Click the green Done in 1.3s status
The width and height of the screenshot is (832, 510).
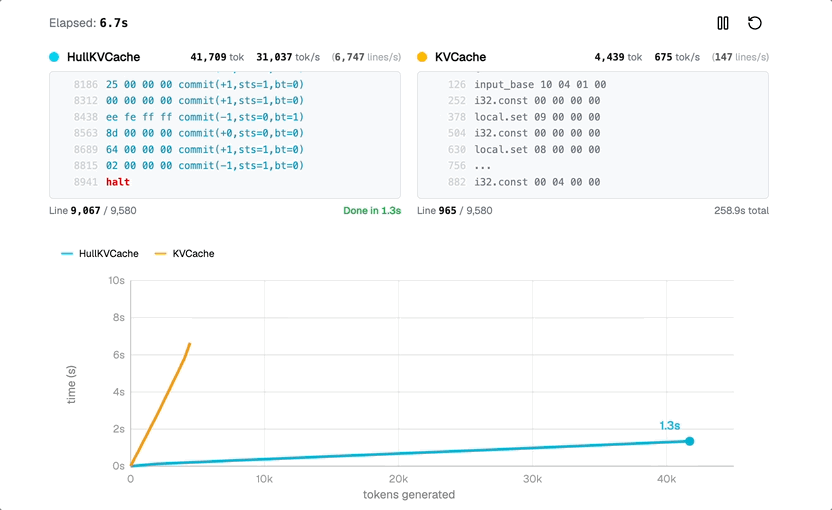pyautogui.click(x=371, y=211)
